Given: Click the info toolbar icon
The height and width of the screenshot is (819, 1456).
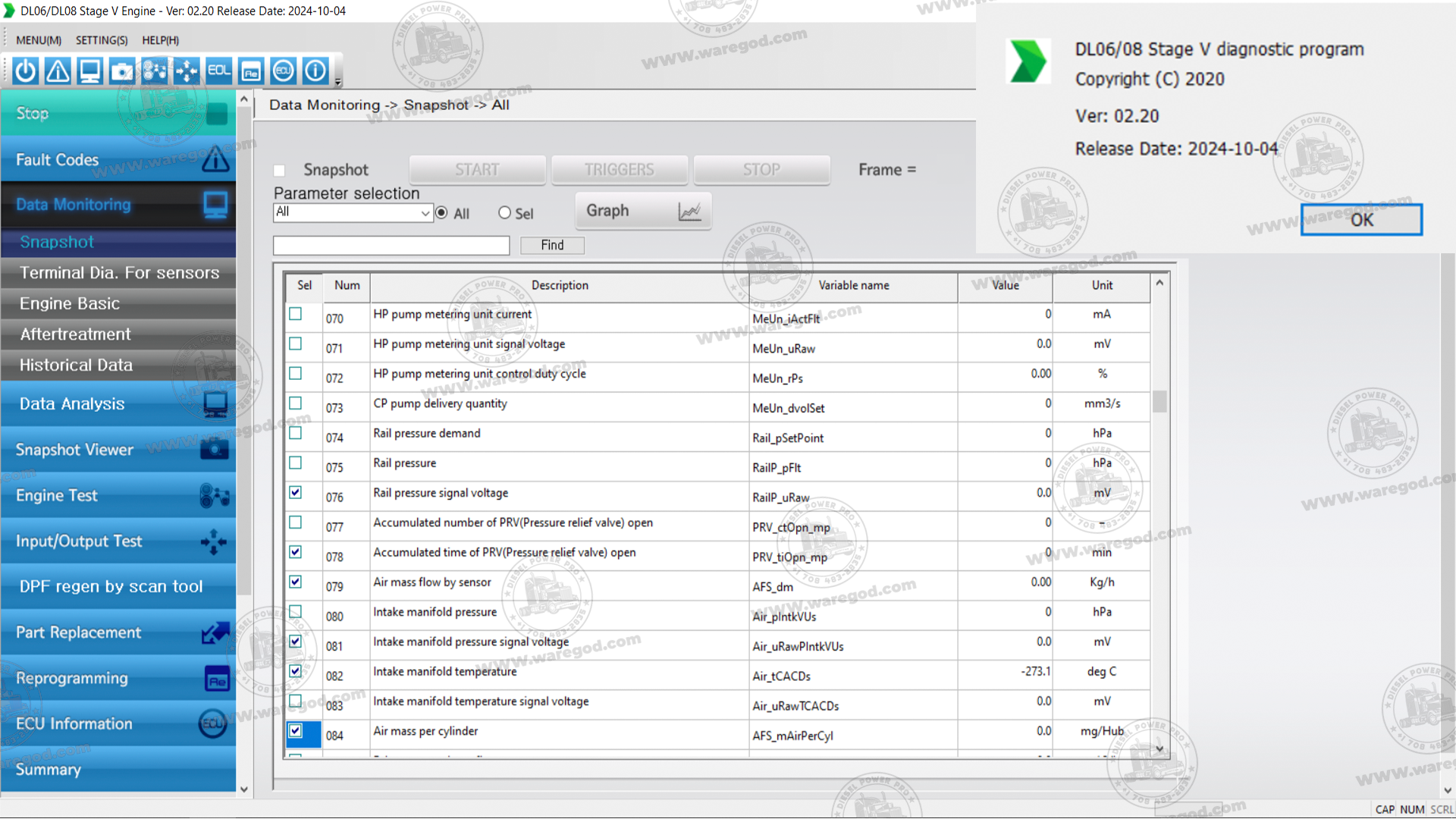Looking at the screenshot, I should [x=315, y=71].
